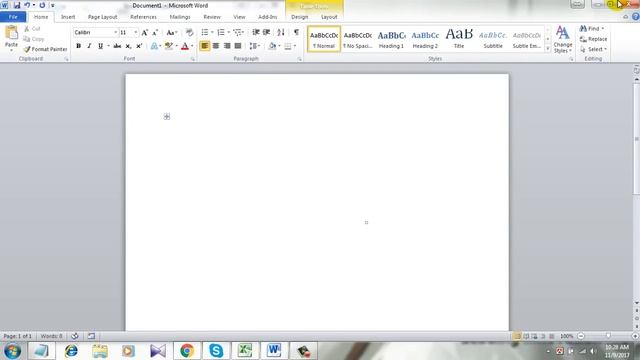This screenshot has width=640, height=360.
Task: Click the Save icon in quick access toolbar
Action: [17, 5]
